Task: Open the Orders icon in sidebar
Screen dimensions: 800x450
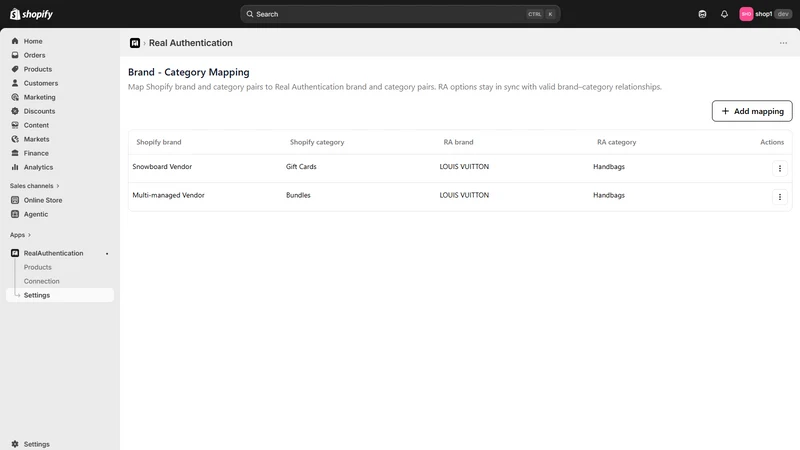Action: click(15, 55)
